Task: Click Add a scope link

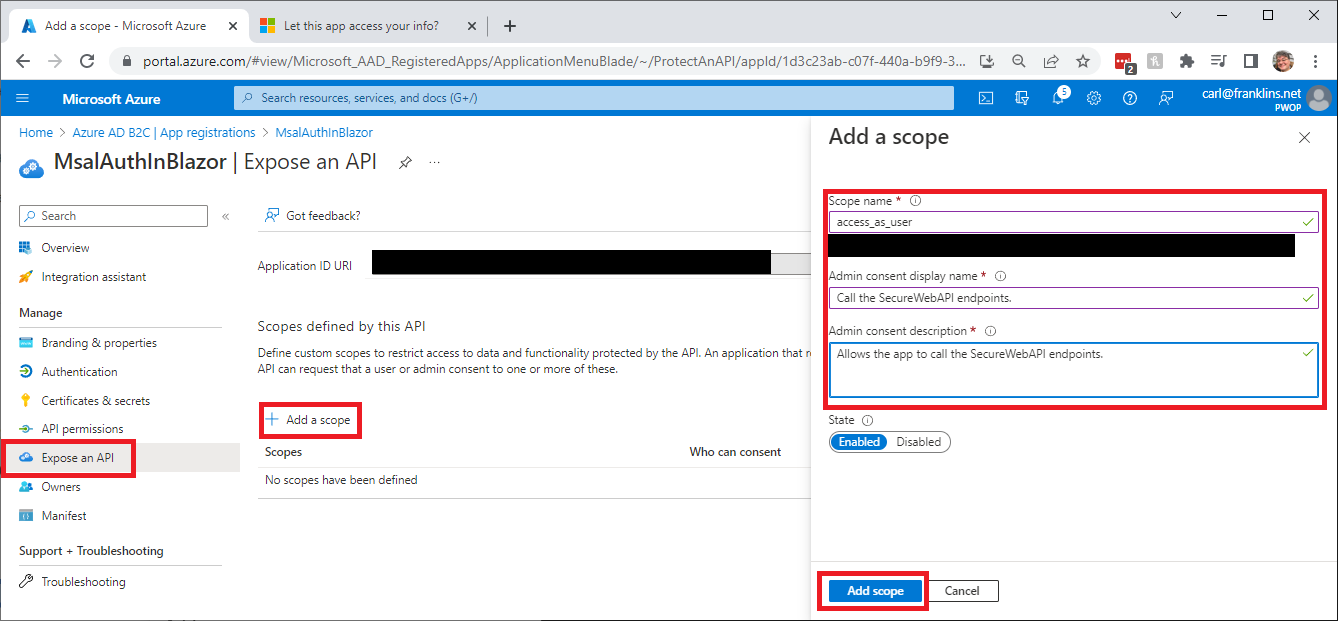Action: [309, 420]
